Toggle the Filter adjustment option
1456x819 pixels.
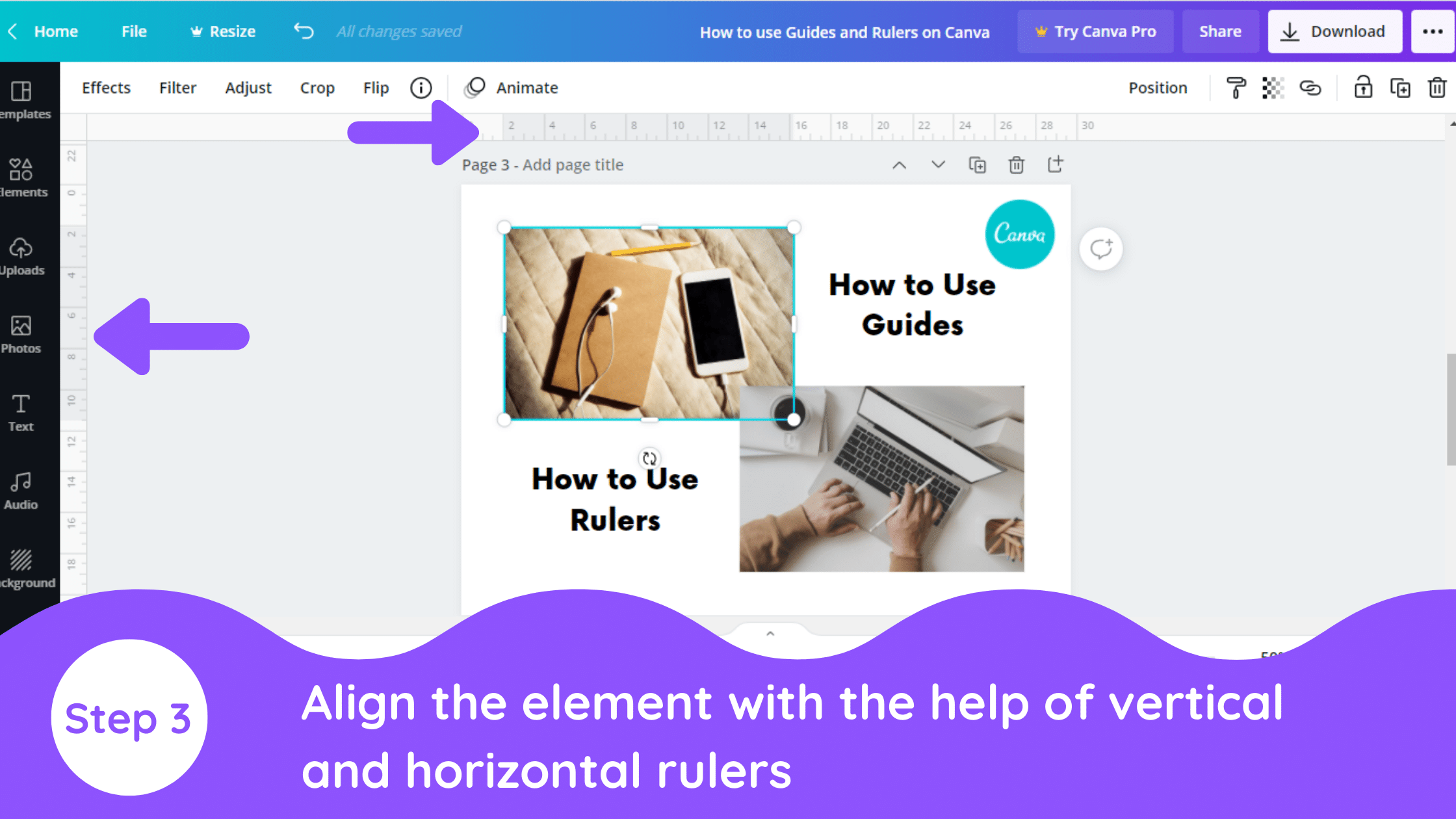pyautogui.click(x=178, y=87)
